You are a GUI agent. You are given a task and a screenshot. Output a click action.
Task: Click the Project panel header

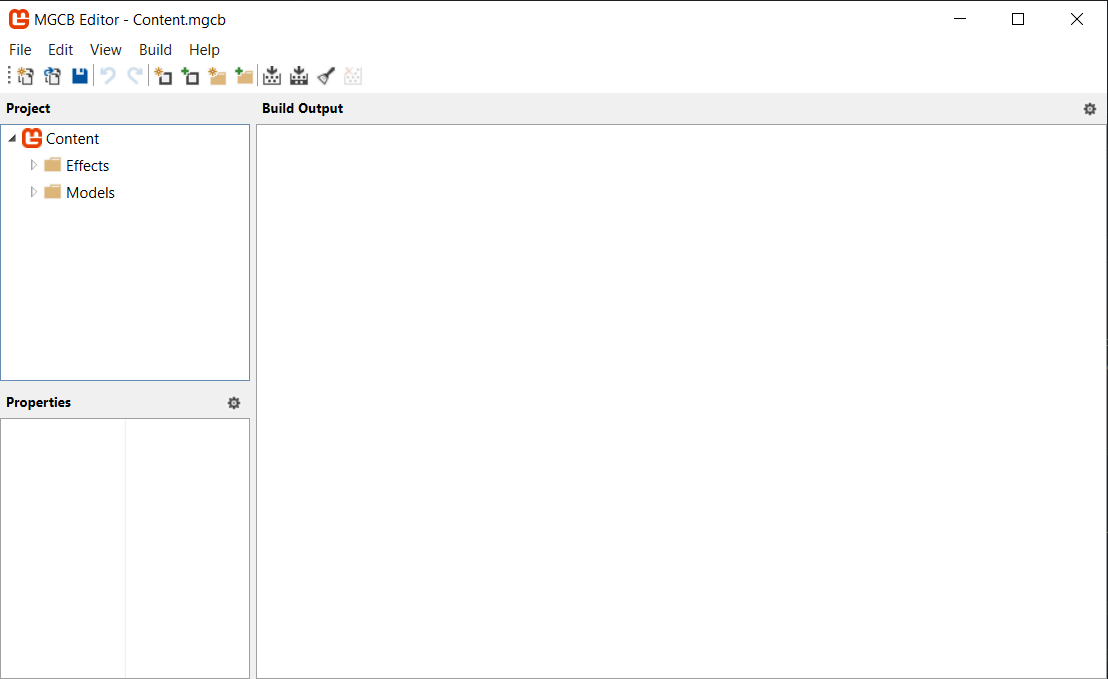pos(28,108)
